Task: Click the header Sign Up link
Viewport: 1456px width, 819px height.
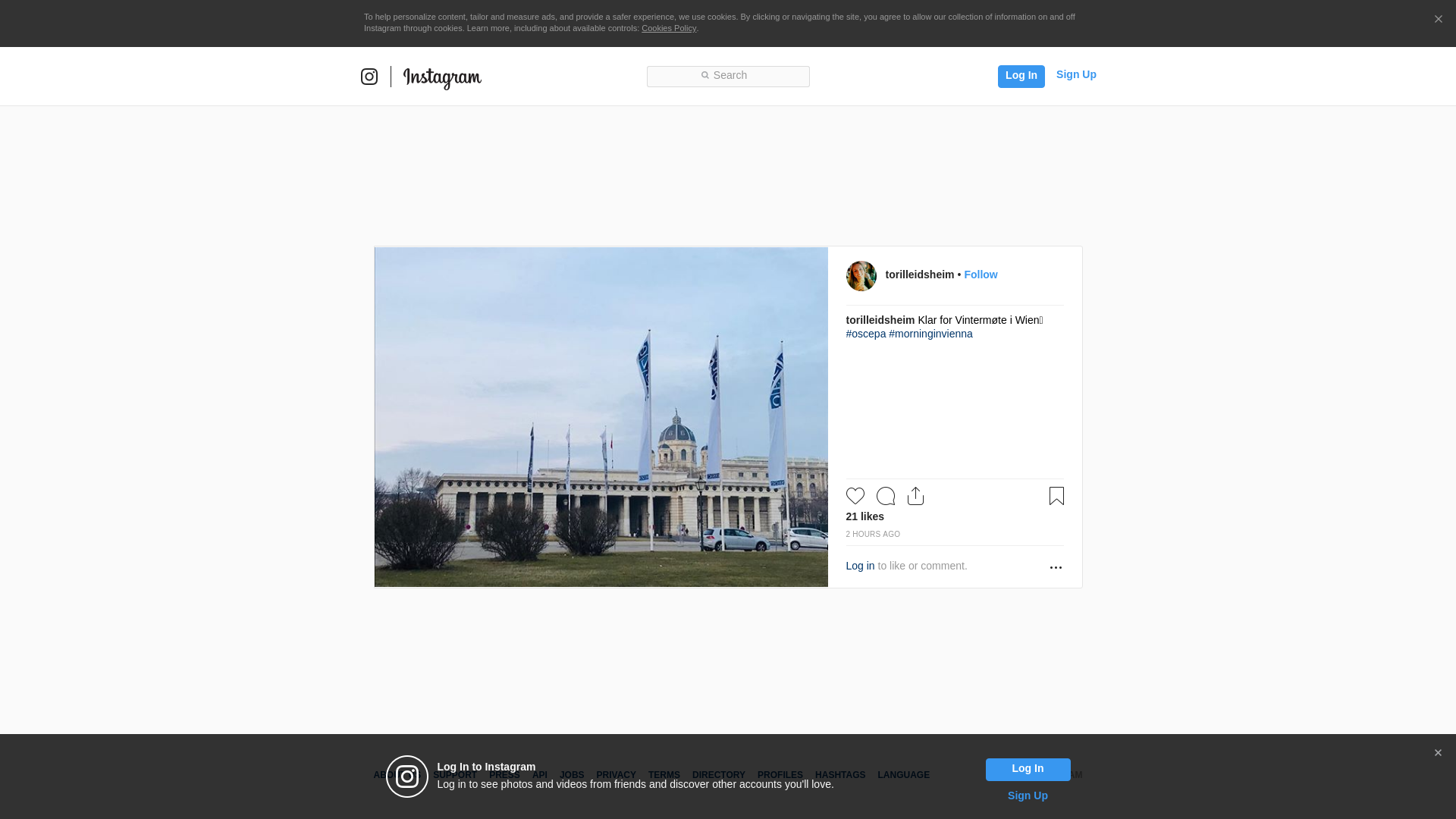Action: tap(1076, 74)
